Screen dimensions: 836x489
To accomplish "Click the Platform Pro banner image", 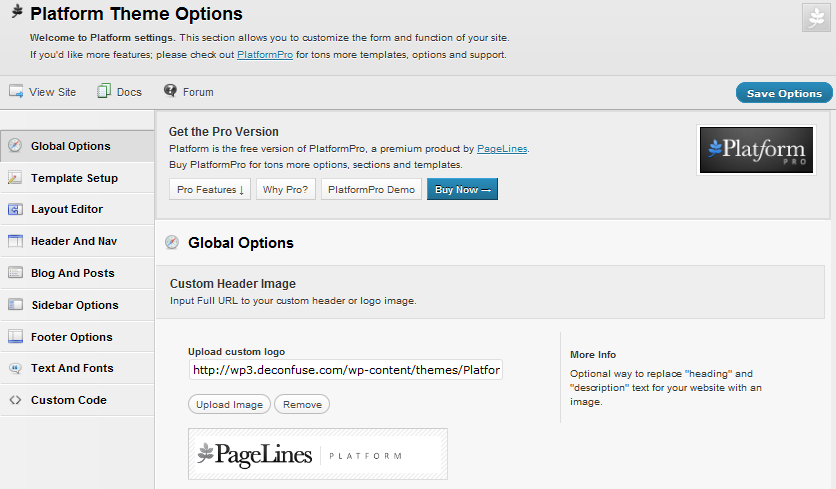I will click(x=756, y=150).
